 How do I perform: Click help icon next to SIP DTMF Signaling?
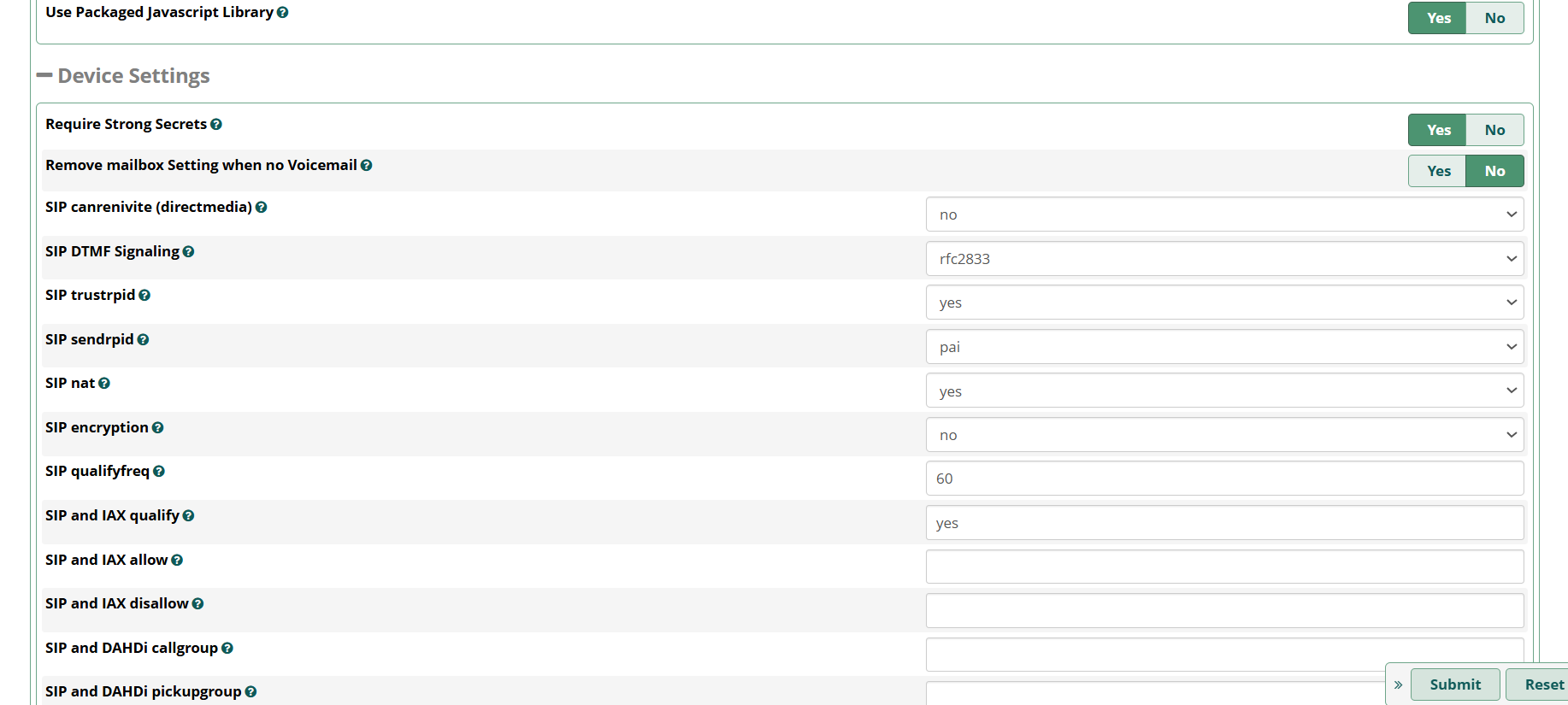(188, 252)
